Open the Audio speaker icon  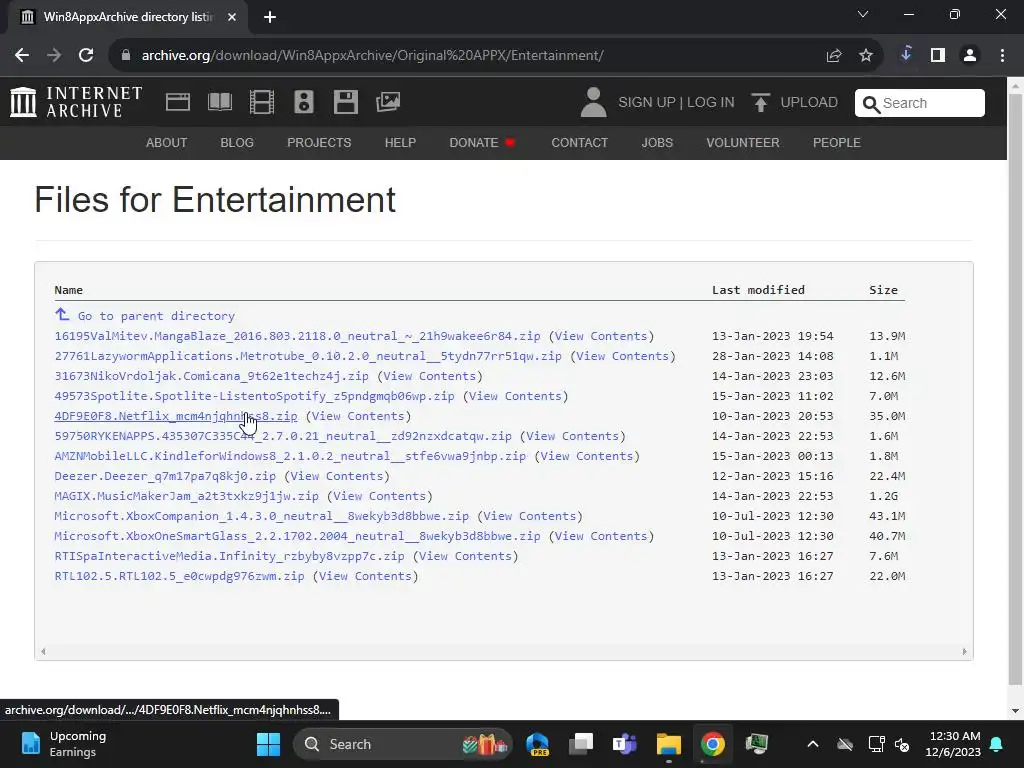(x=304, y=103)
